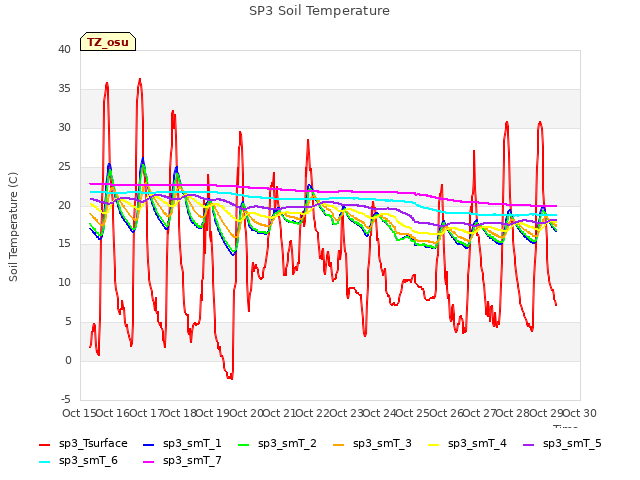Click the Oct 30 x-axis tick label
Viewport: 640px width, 480px height.
[580, 413]
